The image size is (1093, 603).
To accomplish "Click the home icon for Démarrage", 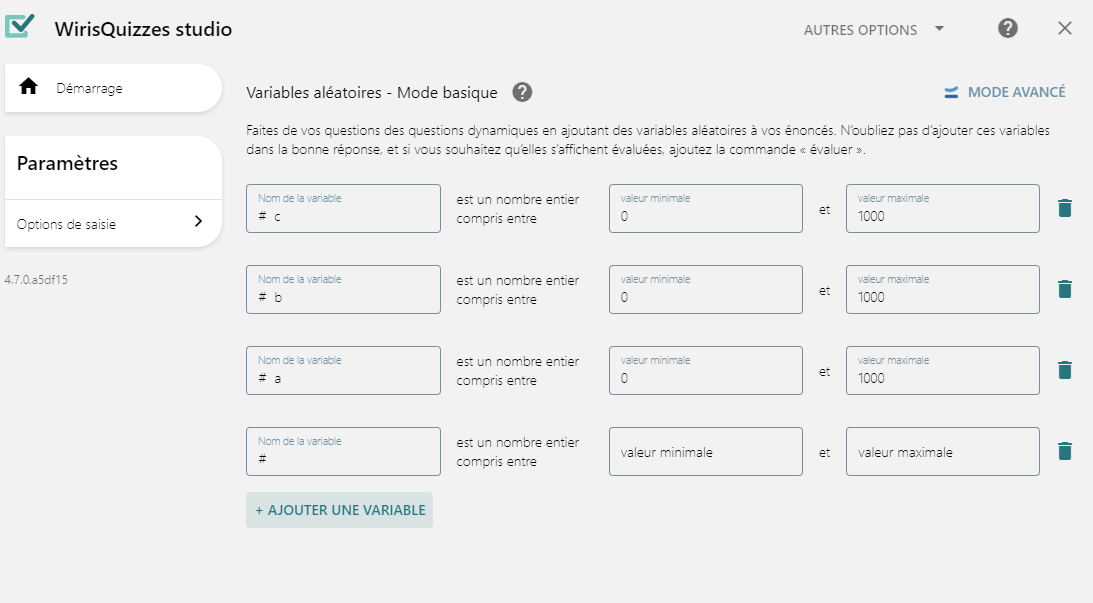I will (x=29, y=86).
